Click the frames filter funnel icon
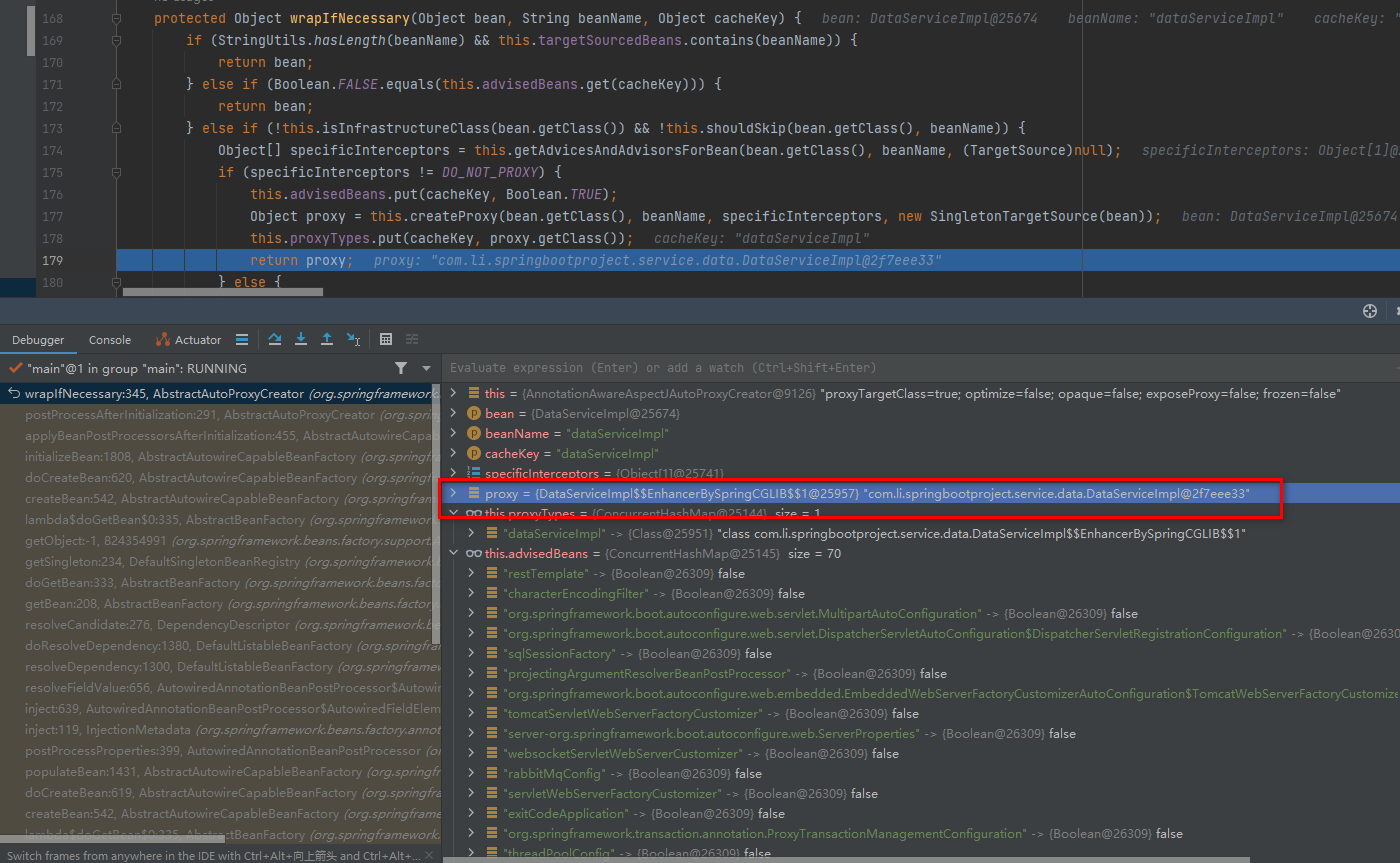 (401, 368)
